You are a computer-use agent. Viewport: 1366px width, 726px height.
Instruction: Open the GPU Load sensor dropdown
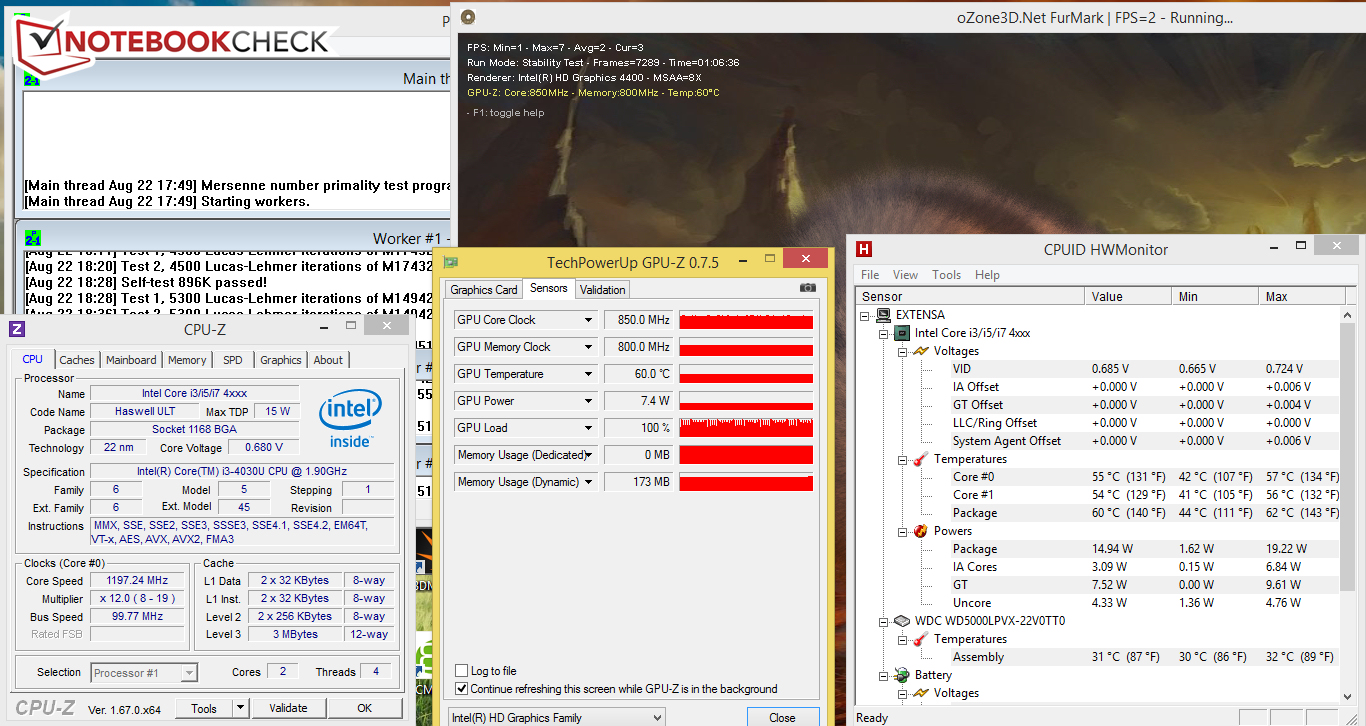(x=589, y=428)
